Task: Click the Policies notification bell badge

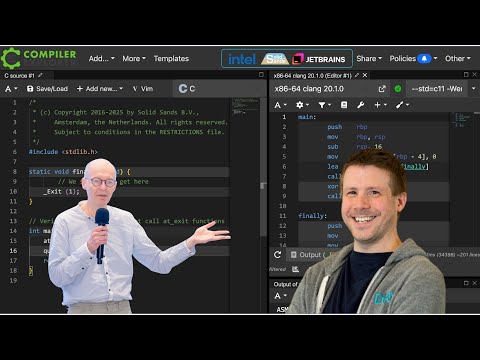Action: [424, 59]
